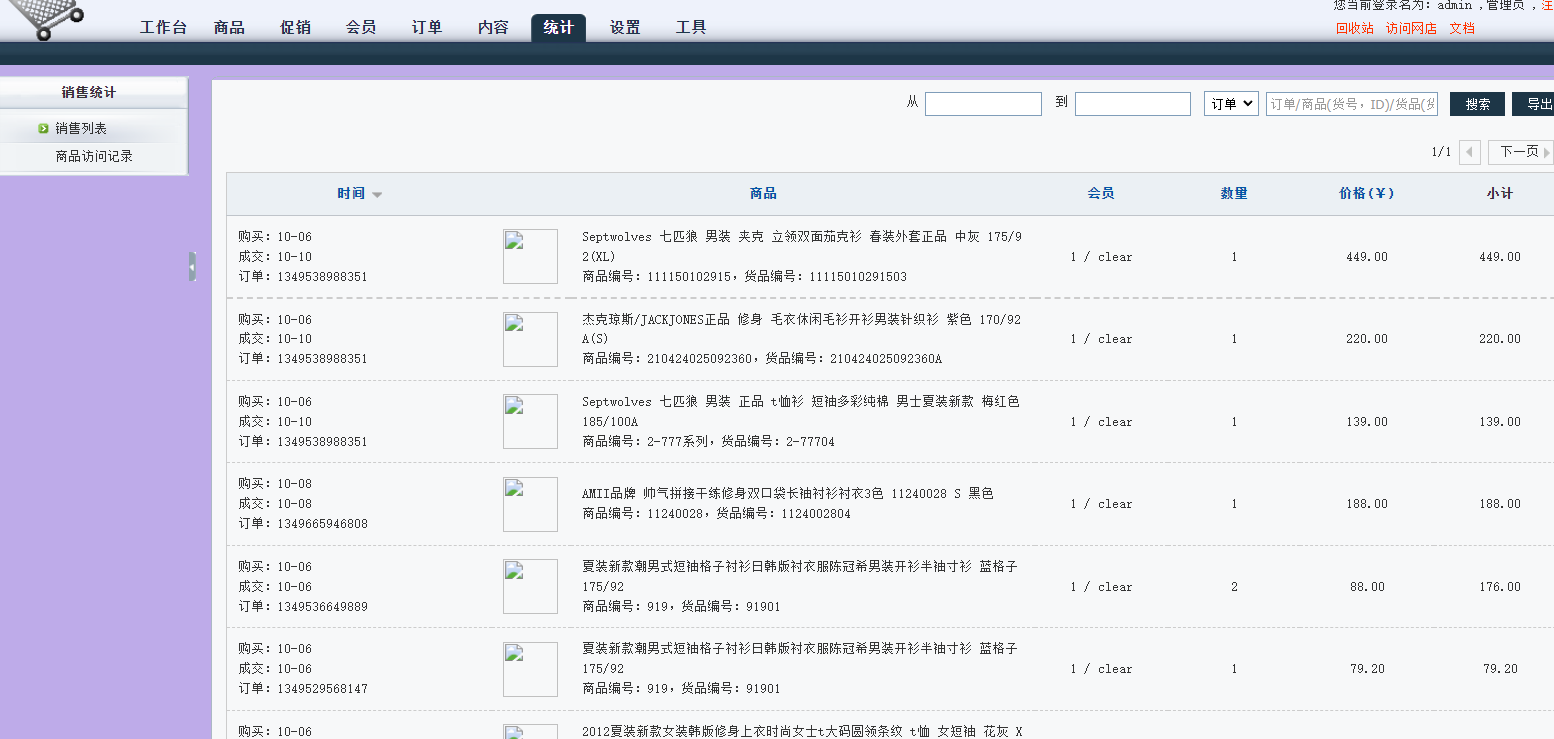Open the 商品 menu
This screenshot has width=1554, height=739.
point(229,27)
